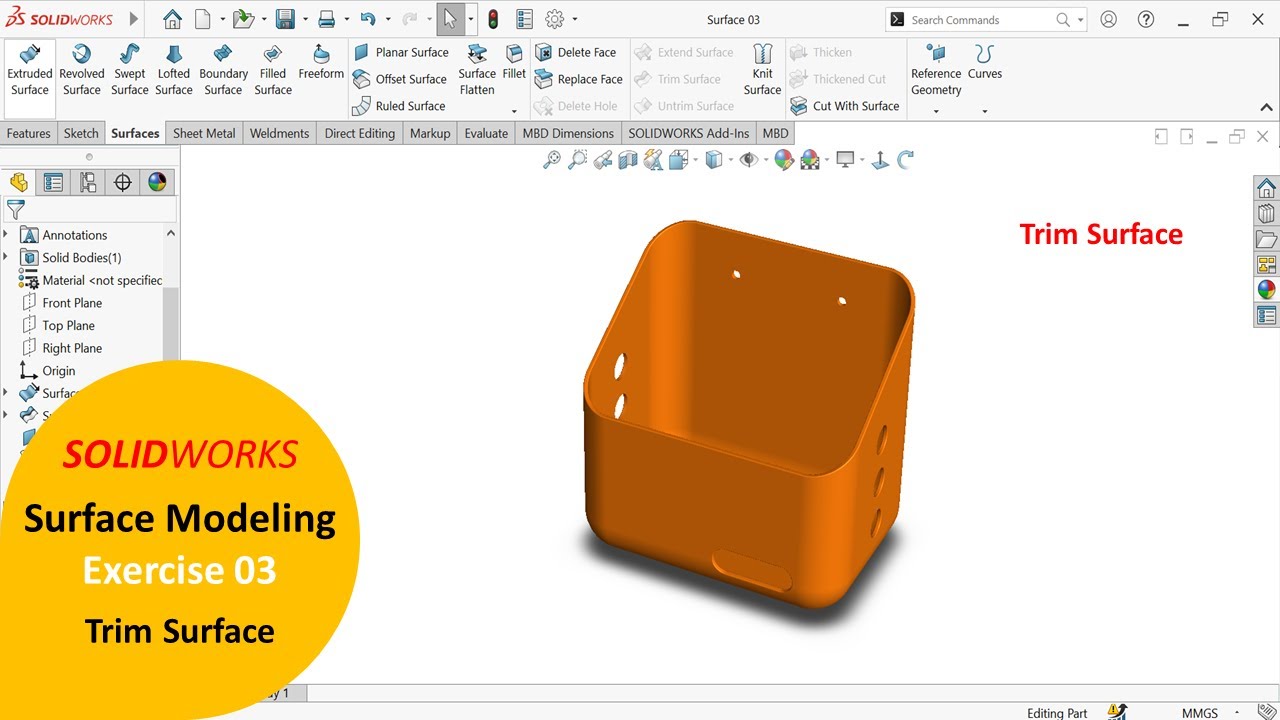The height and width of the screenshot is (720, 1280).
Task: Open the Display Style cube icon
Action: (714, 159)
